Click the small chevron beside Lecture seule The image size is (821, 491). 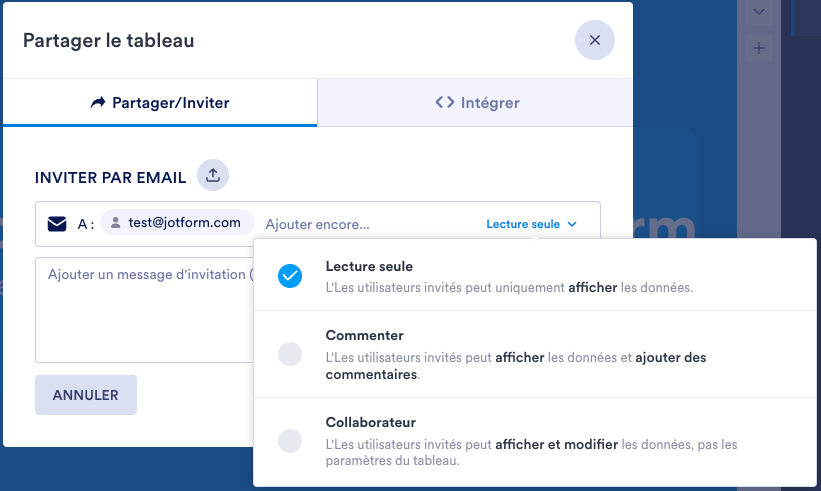coord(572,225)
